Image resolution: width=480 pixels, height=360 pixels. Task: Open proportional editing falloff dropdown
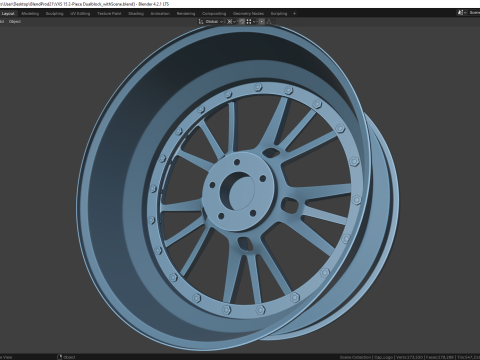click(271, 22)
